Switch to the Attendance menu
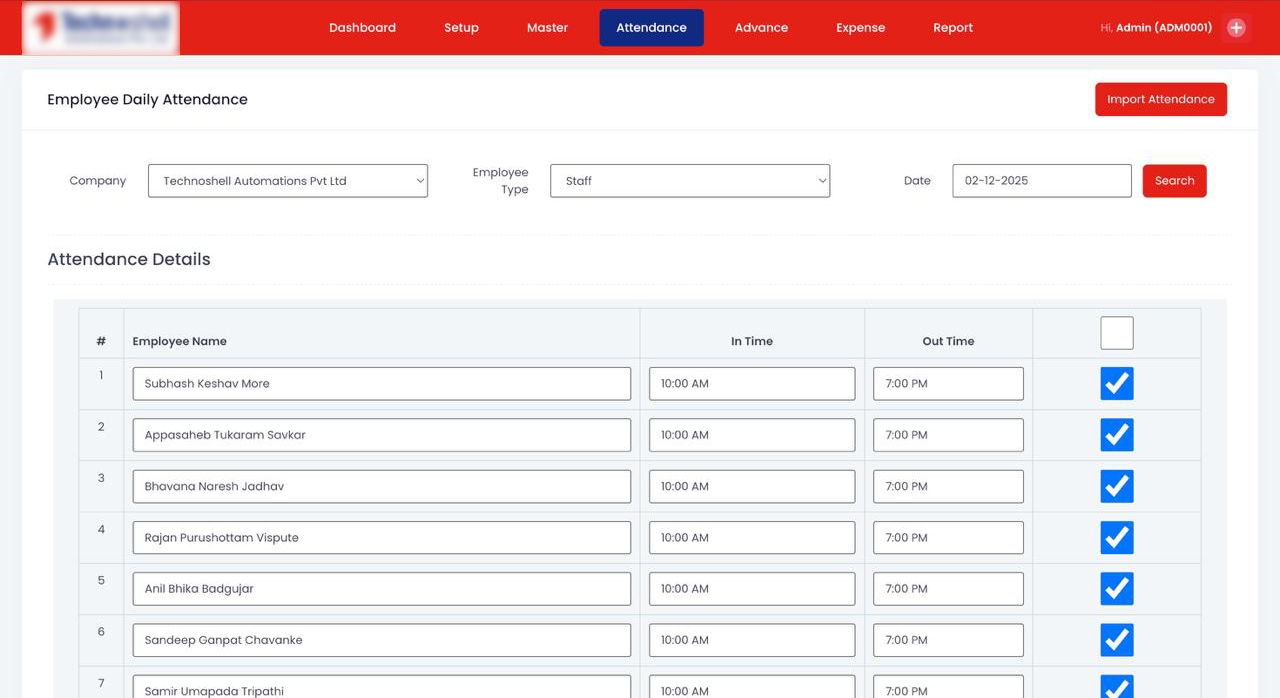 [x=651, y=27]
